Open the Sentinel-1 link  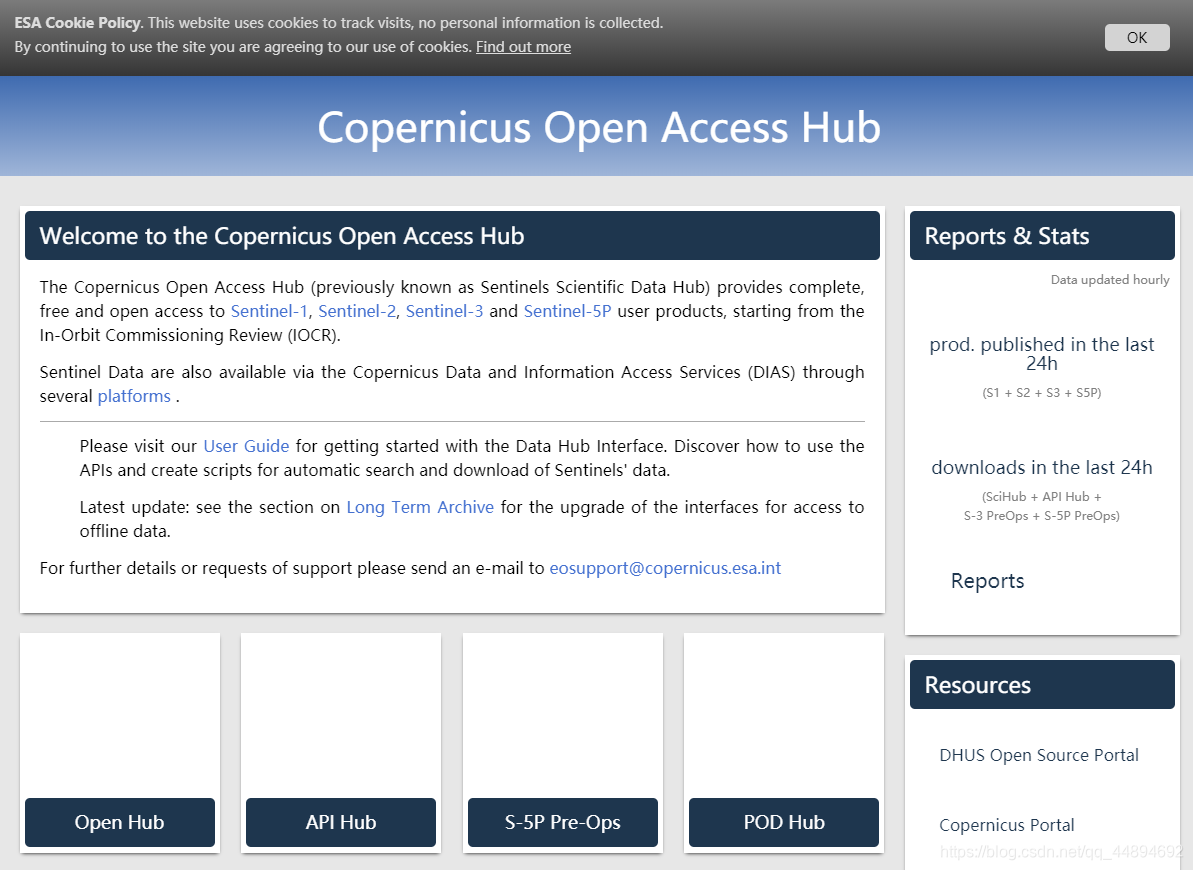[270, 311]
